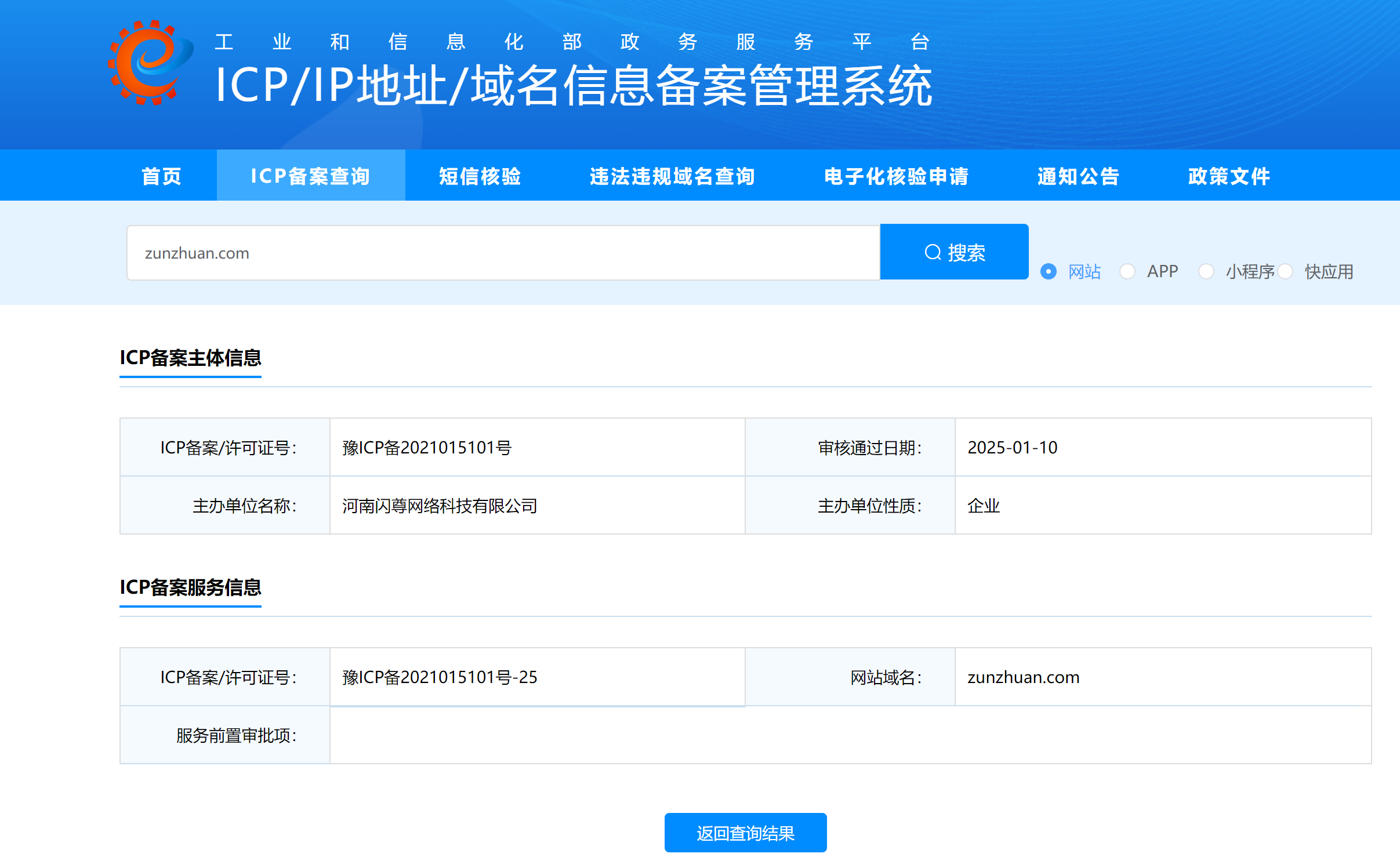
Task: Focus the domain search input field
Action: [503, 253]
